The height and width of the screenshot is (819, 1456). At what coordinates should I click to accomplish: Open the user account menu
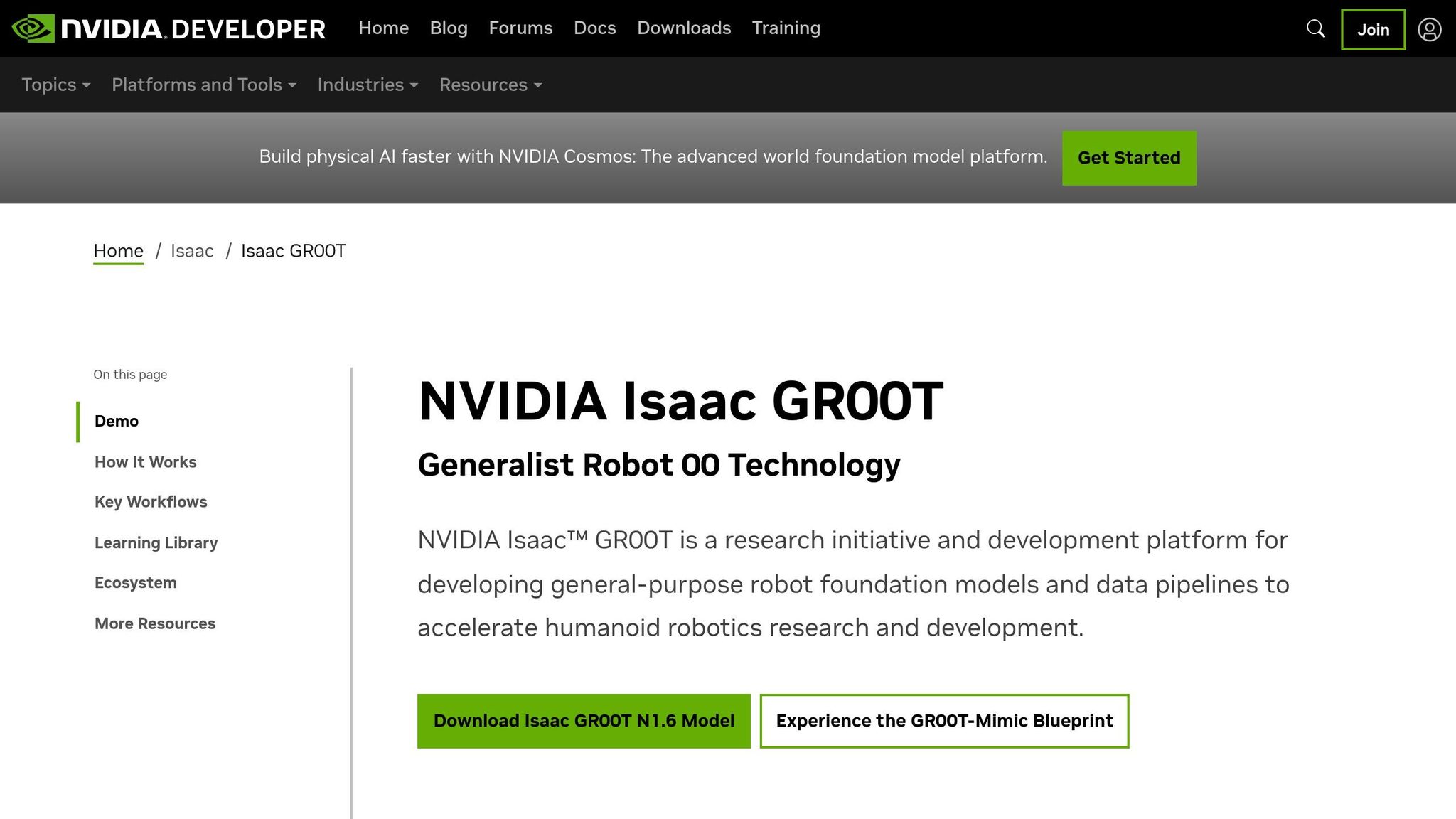tap(1430, 29)
